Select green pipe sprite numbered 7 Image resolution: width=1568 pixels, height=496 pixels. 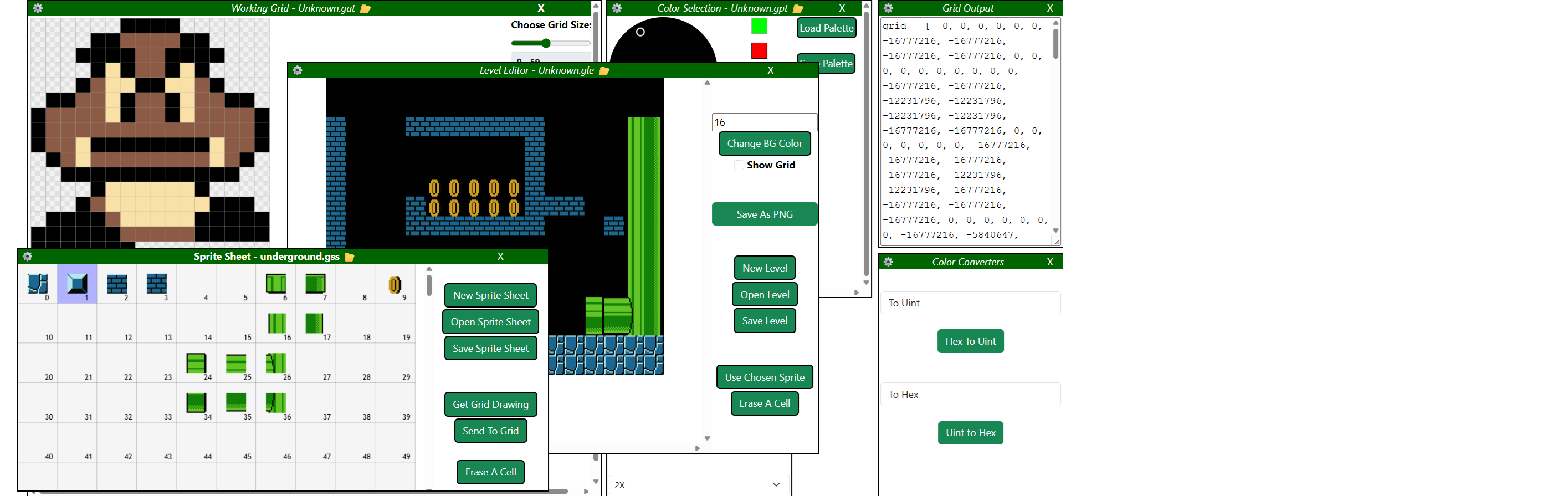[x=315, y=284]
